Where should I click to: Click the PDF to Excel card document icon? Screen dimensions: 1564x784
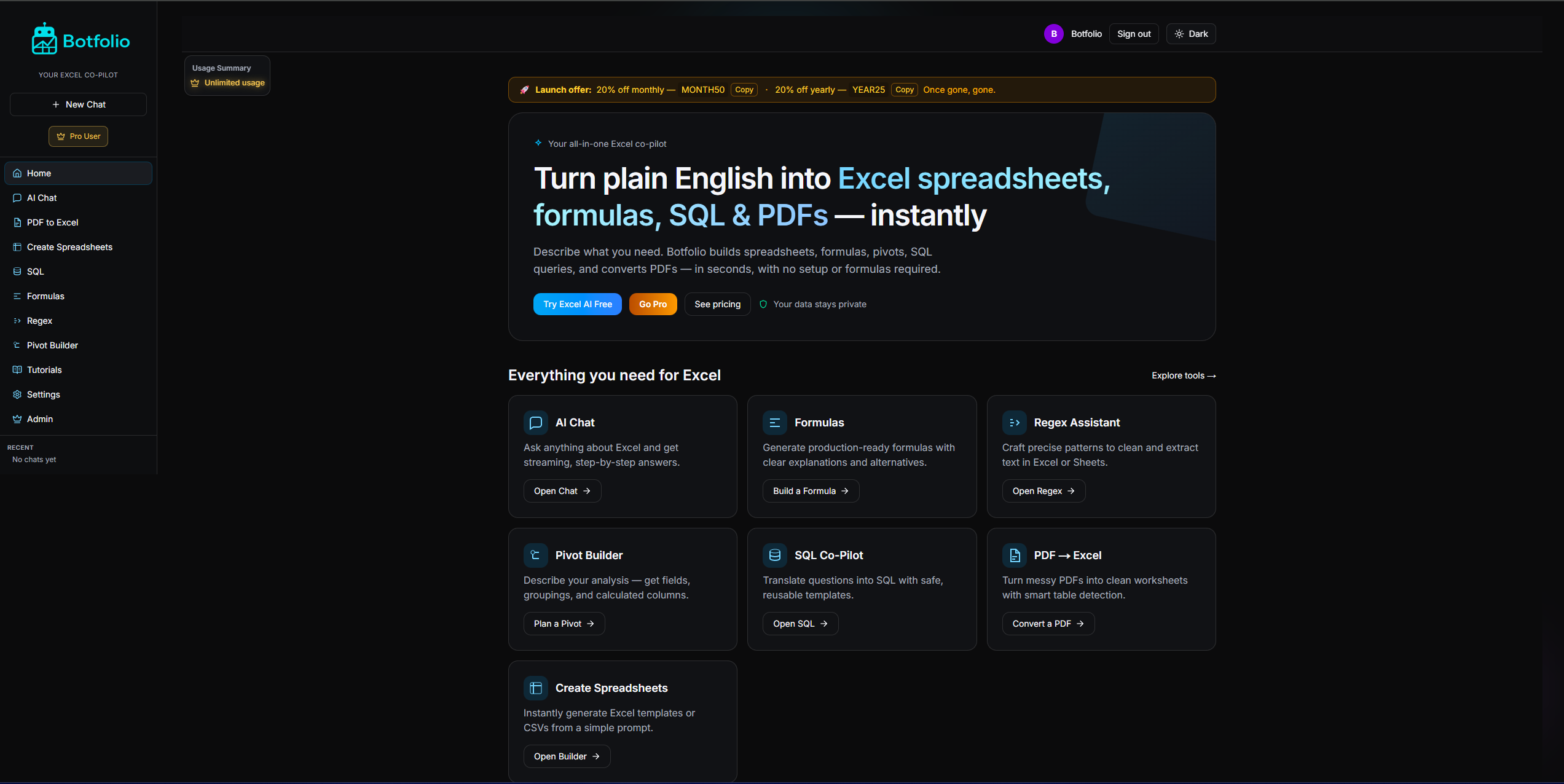point(1014,555)
